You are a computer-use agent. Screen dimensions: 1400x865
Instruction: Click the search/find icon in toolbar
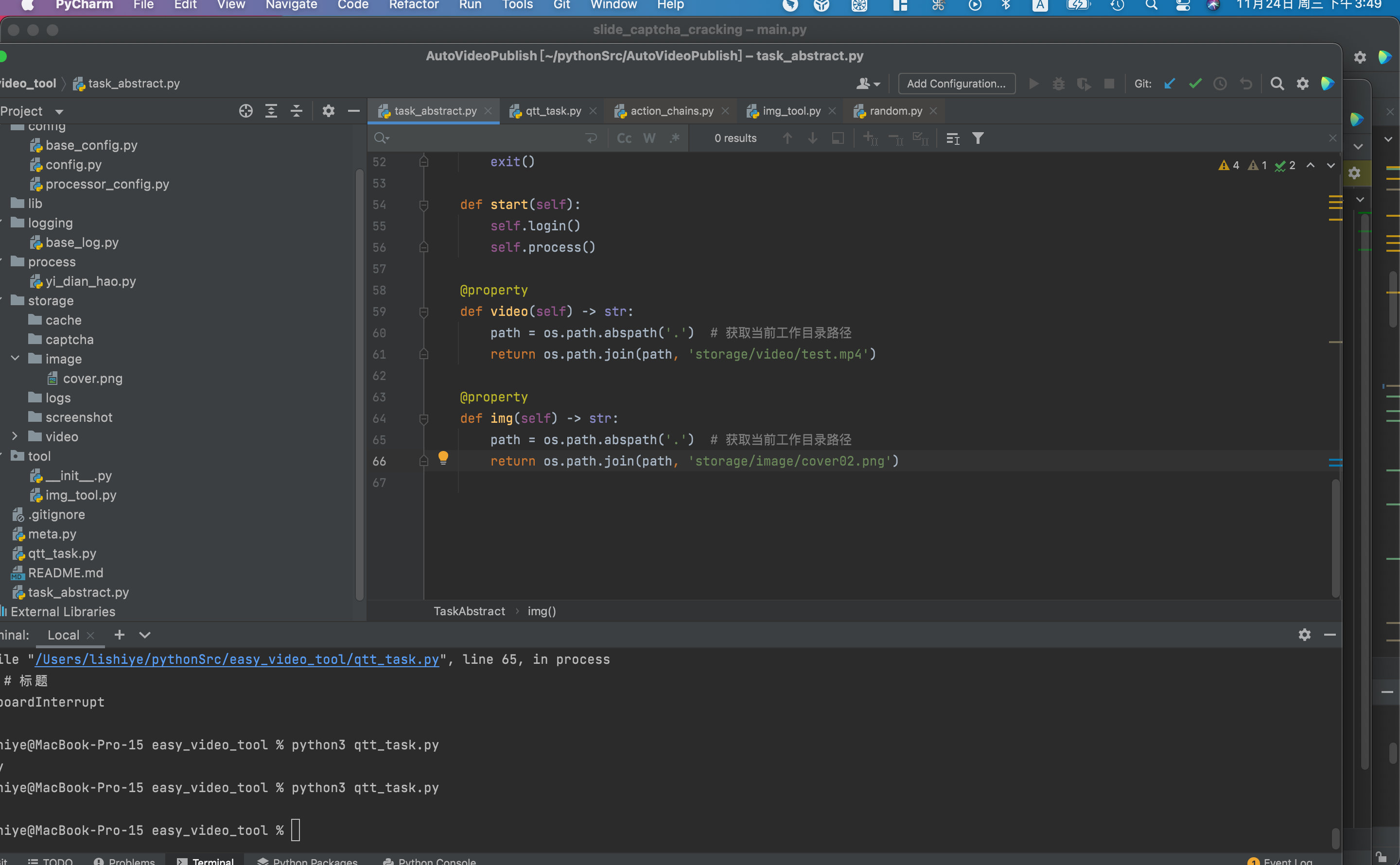tap(1277, 83)
